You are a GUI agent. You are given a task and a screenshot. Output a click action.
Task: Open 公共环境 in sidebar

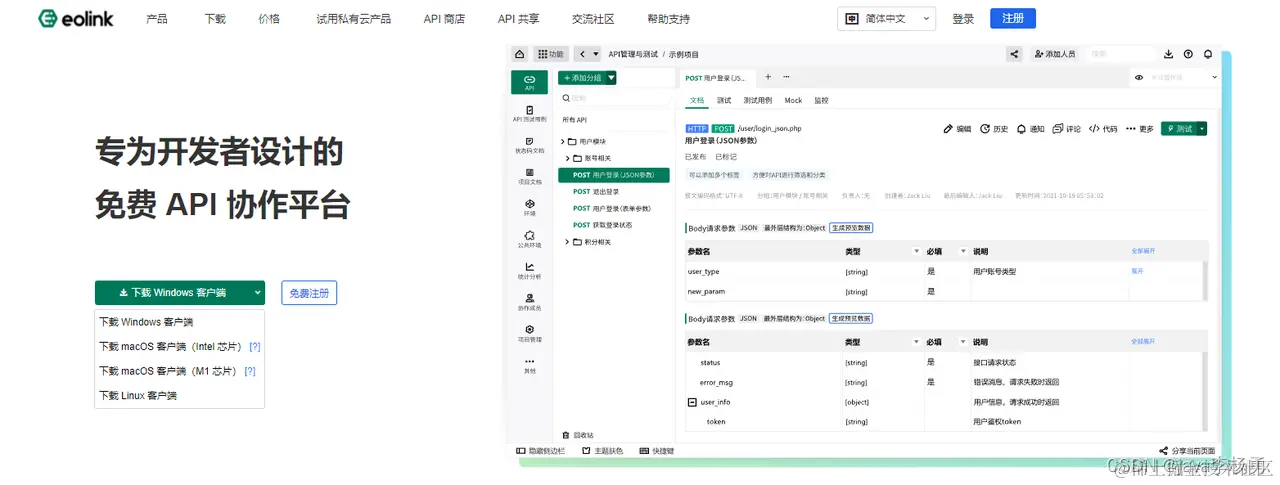529,239
